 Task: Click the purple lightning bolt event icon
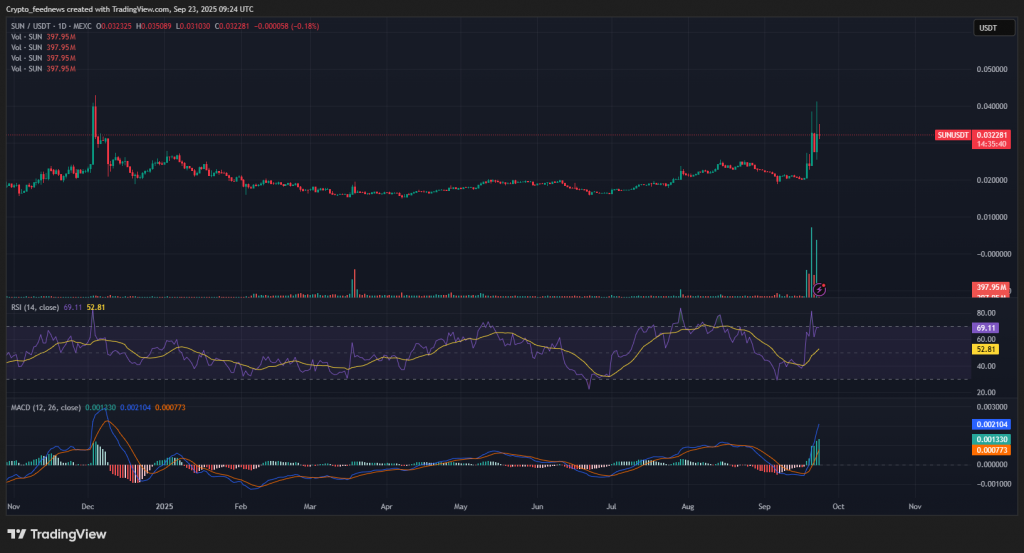pyautogui.click(x=820, y=289)
